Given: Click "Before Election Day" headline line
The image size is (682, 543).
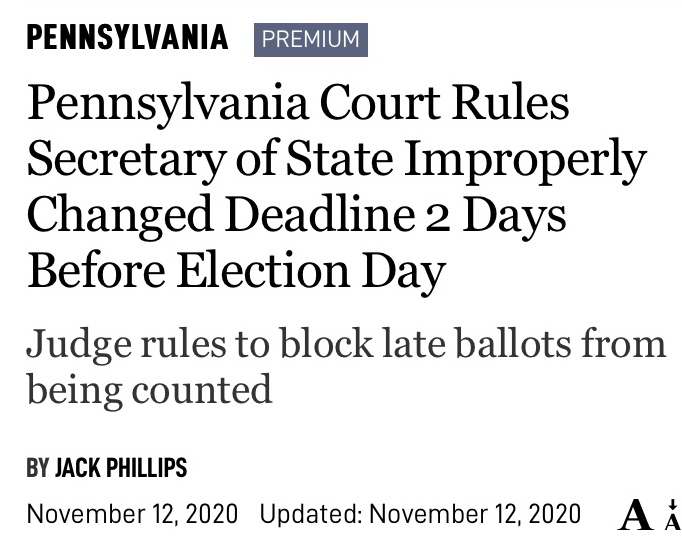Looking at the screenshot, I should pyautogui.click(x=235, y=271).
